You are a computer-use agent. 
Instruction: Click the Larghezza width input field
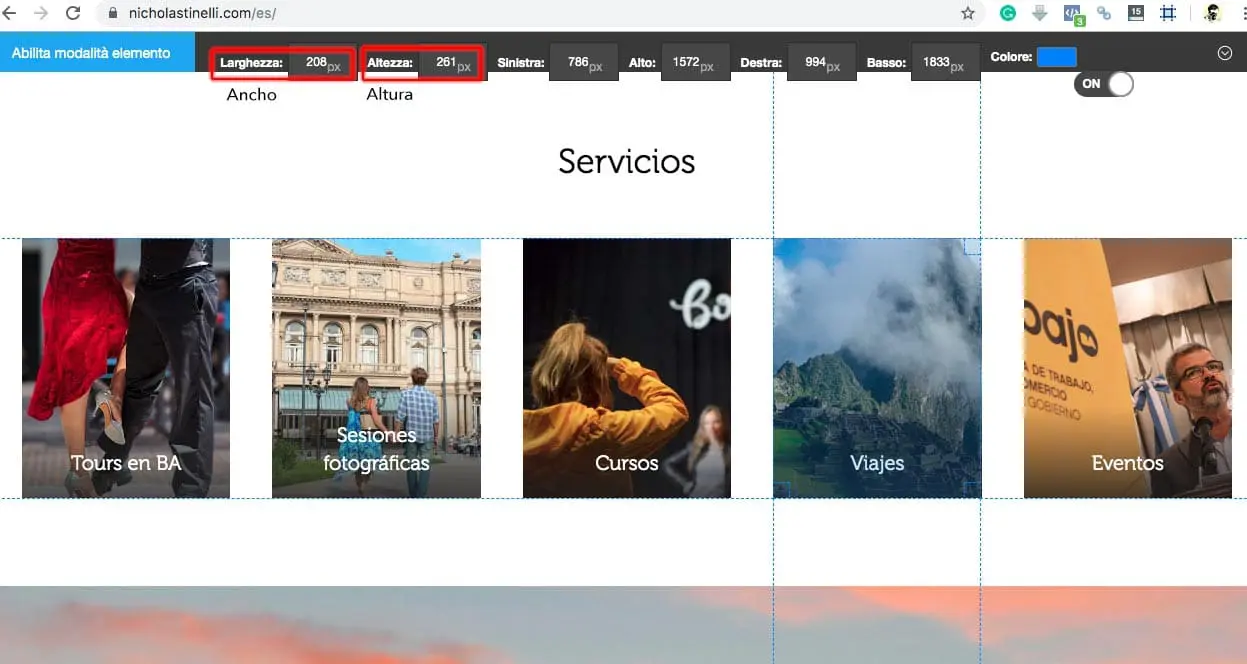[x=321, y=63]
